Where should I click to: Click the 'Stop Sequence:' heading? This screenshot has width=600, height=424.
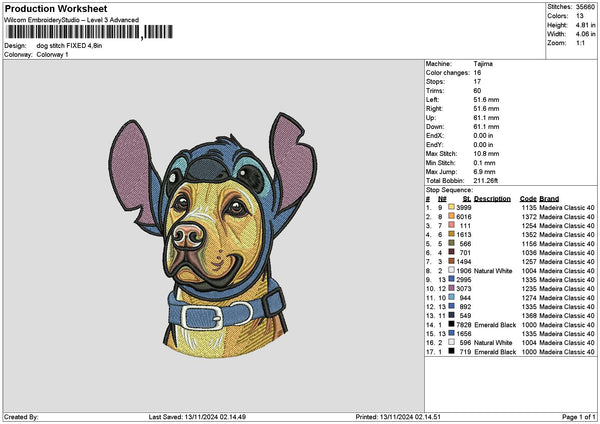click(449, 190)
